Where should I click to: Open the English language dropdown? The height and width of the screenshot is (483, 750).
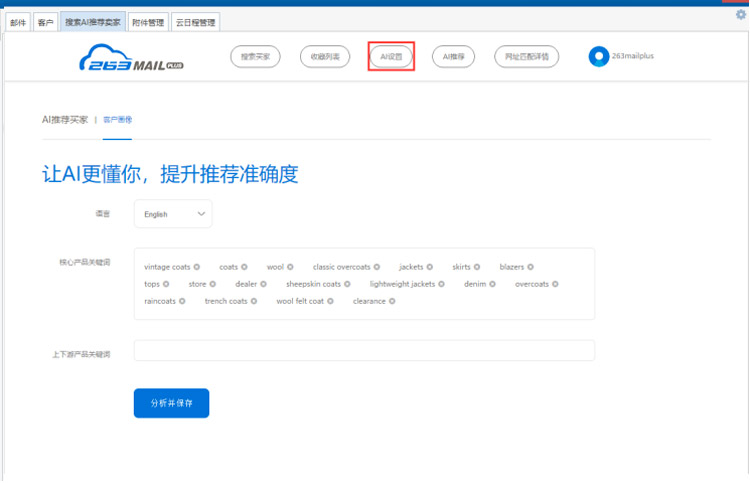point(173,214)
